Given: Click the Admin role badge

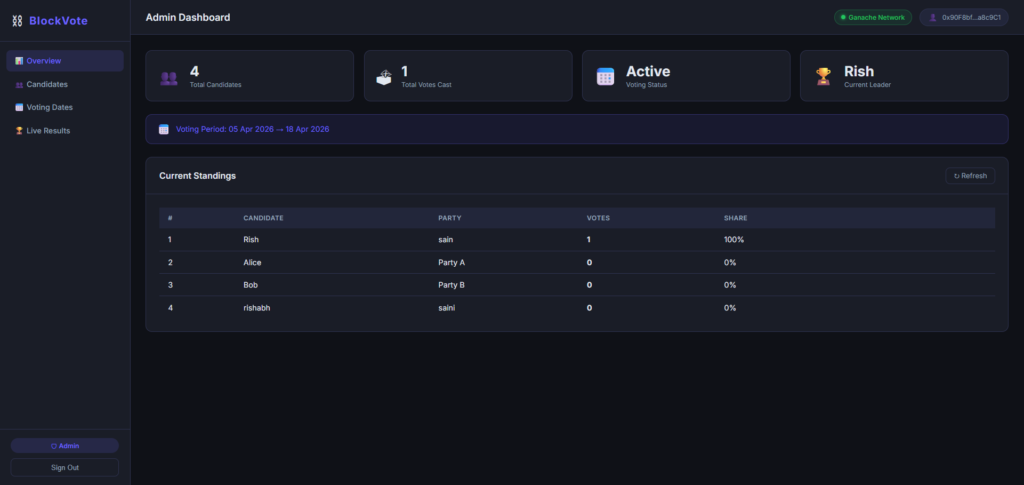Looking at the screenshot, I should (x=65, y=445).
